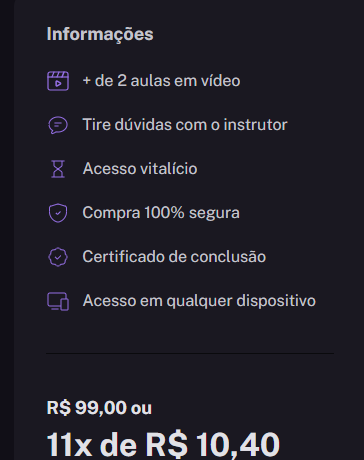
Task: Click the devices icon
Action: tap(58, 301)
